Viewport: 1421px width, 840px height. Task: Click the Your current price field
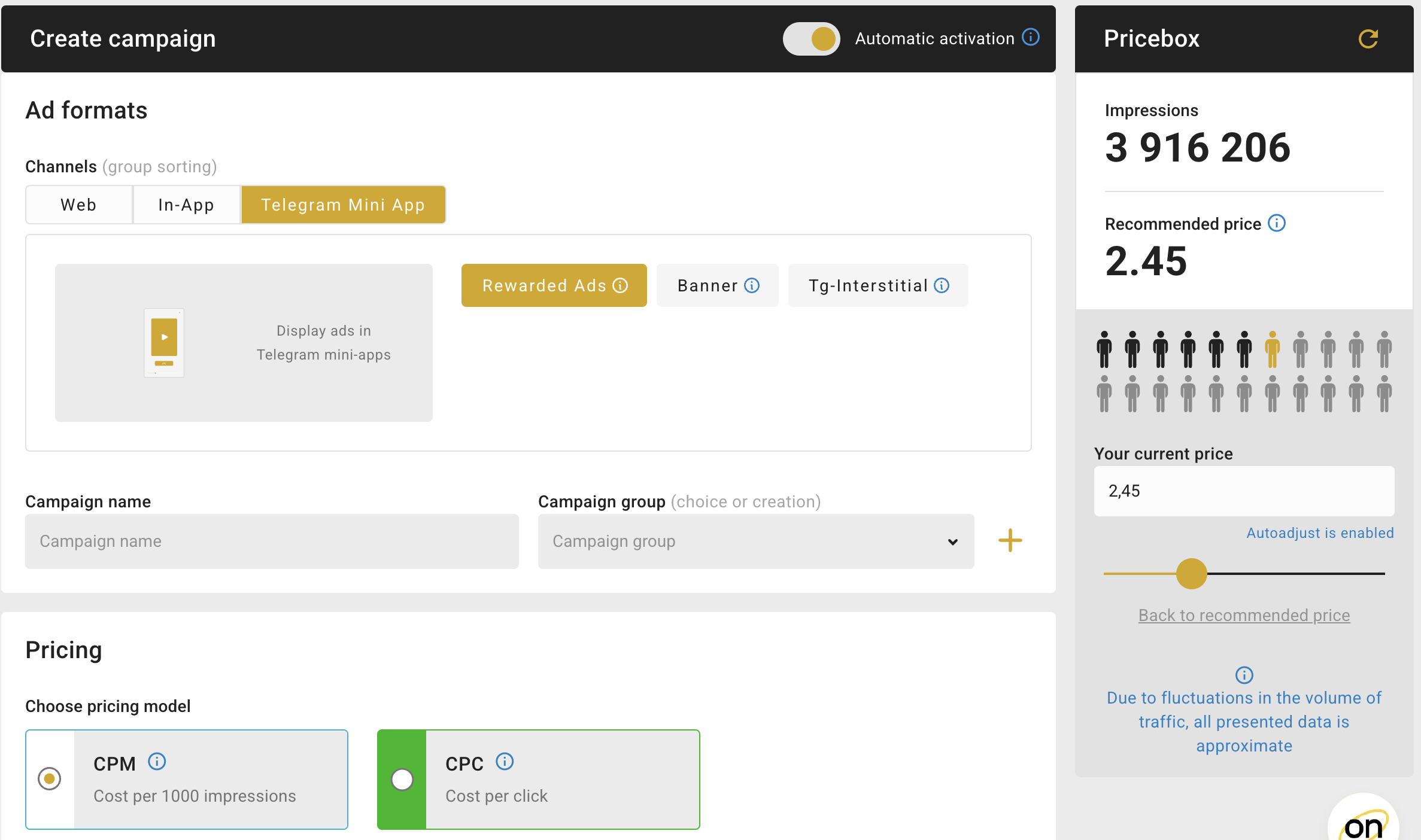(x=1244, y=491)
